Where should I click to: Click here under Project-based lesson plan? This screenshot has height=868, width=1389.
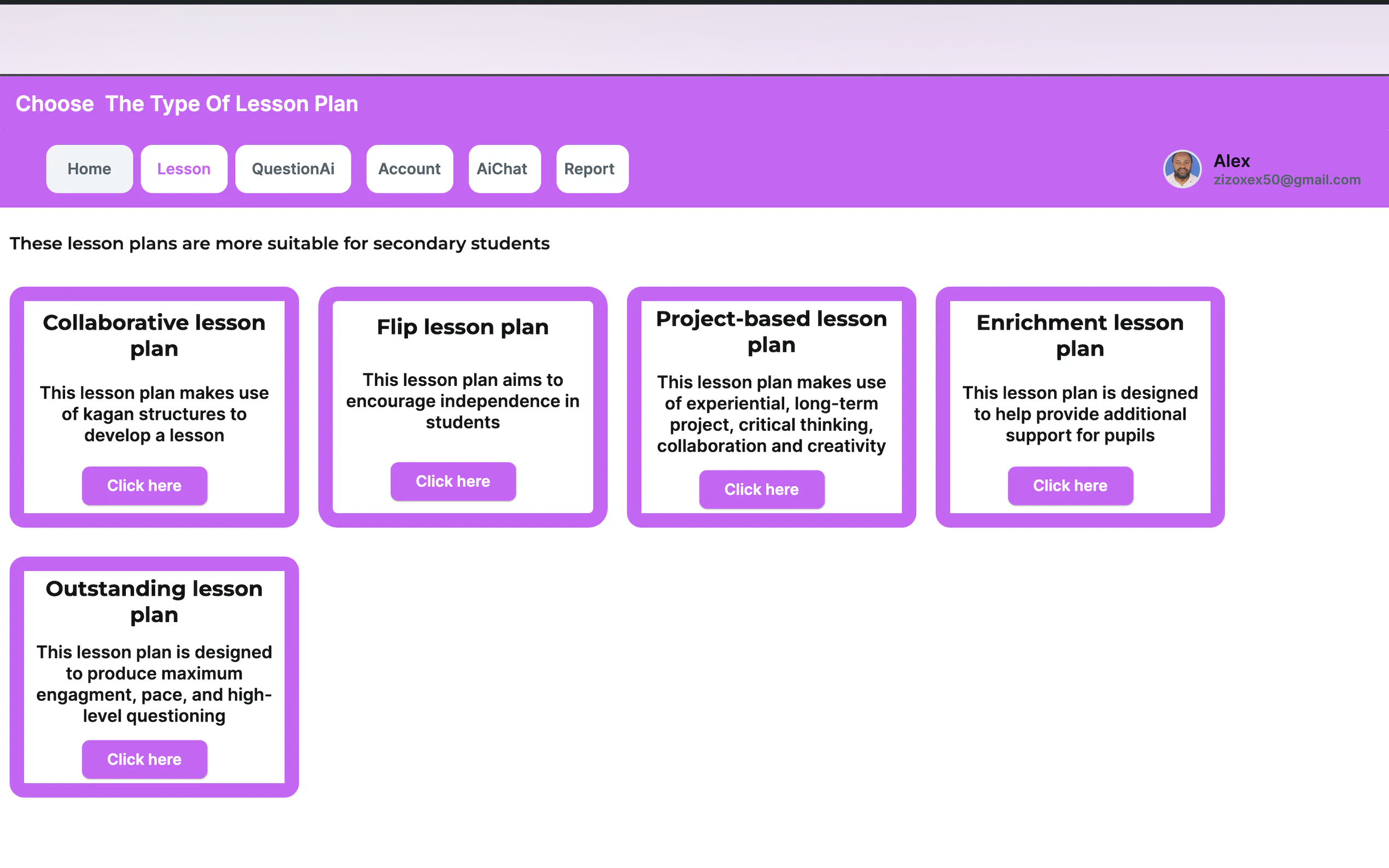(x=761, y=489)
